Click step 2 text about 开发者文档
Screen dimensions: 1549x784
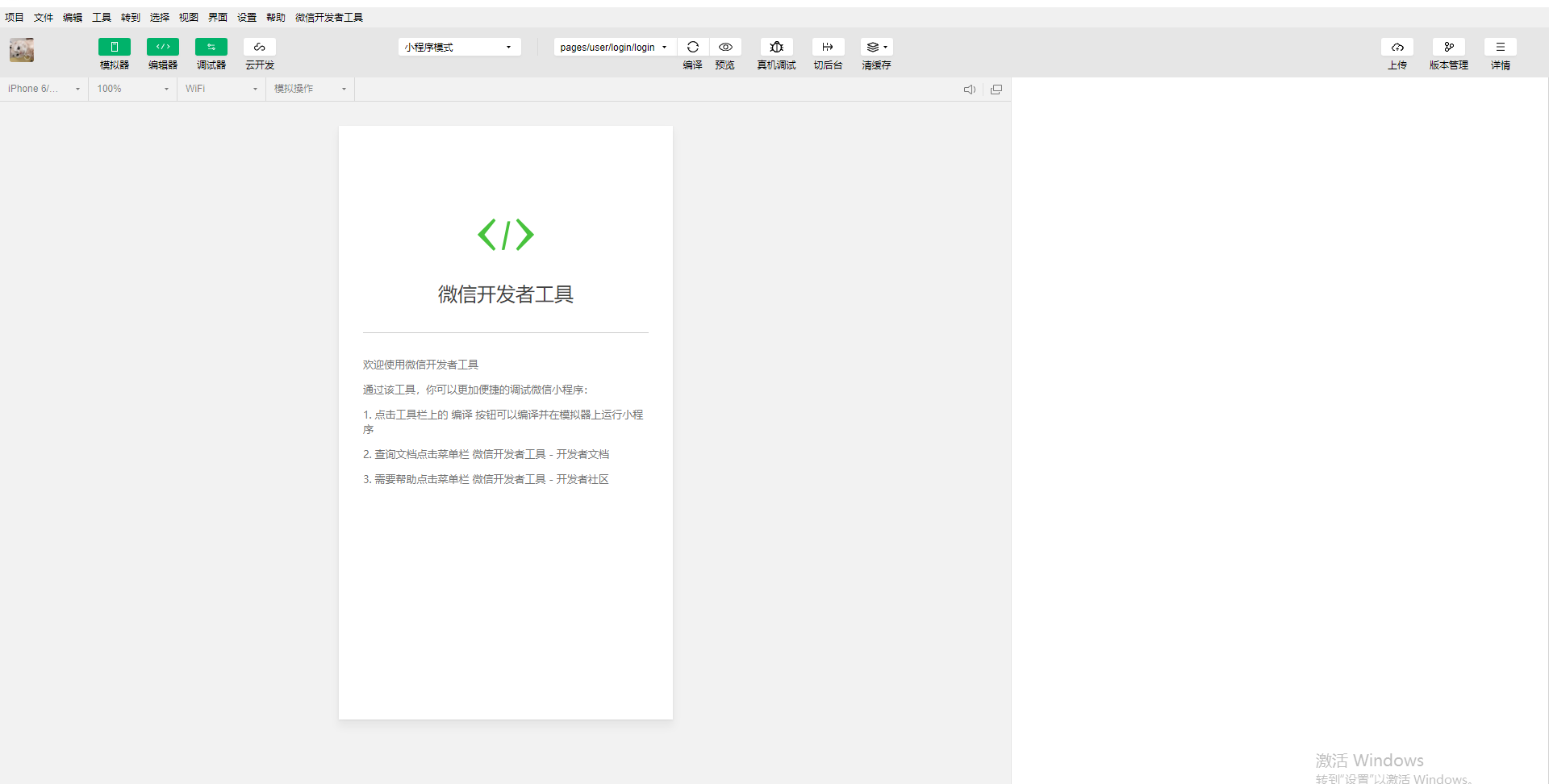(486, 454)
